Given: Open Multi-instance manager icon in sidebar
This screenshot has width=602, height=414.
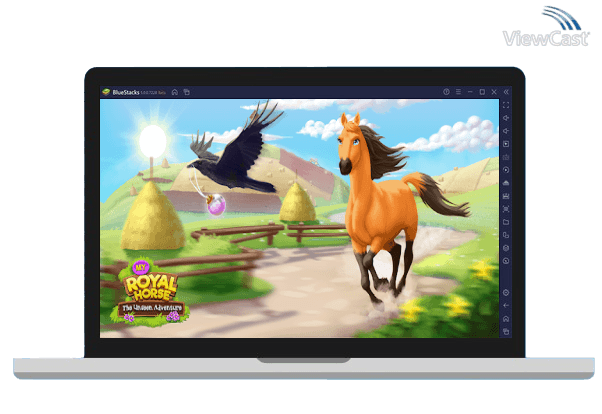Looking at the screenshot, I should (506, 235).
